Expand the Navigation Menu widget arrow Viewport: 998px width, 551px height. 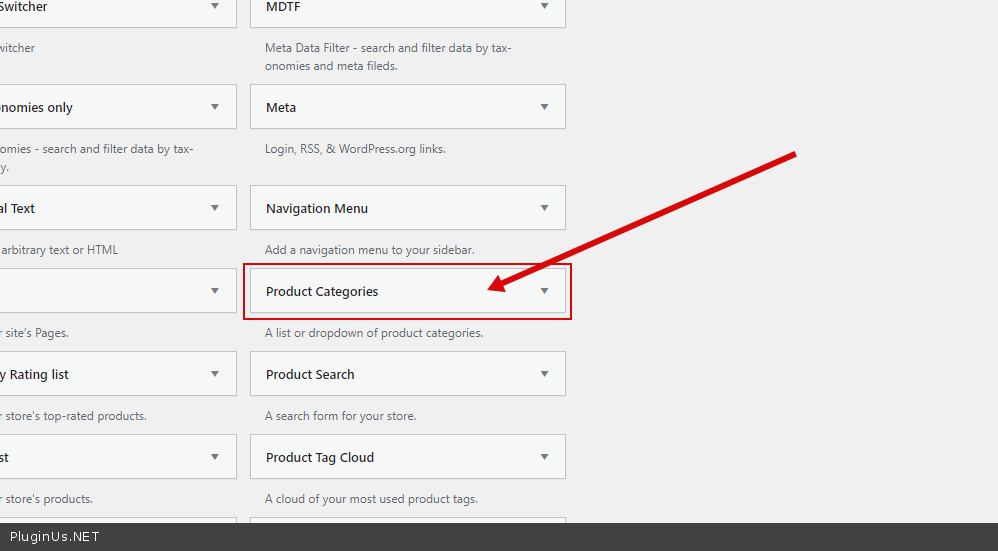coord(544,208)
